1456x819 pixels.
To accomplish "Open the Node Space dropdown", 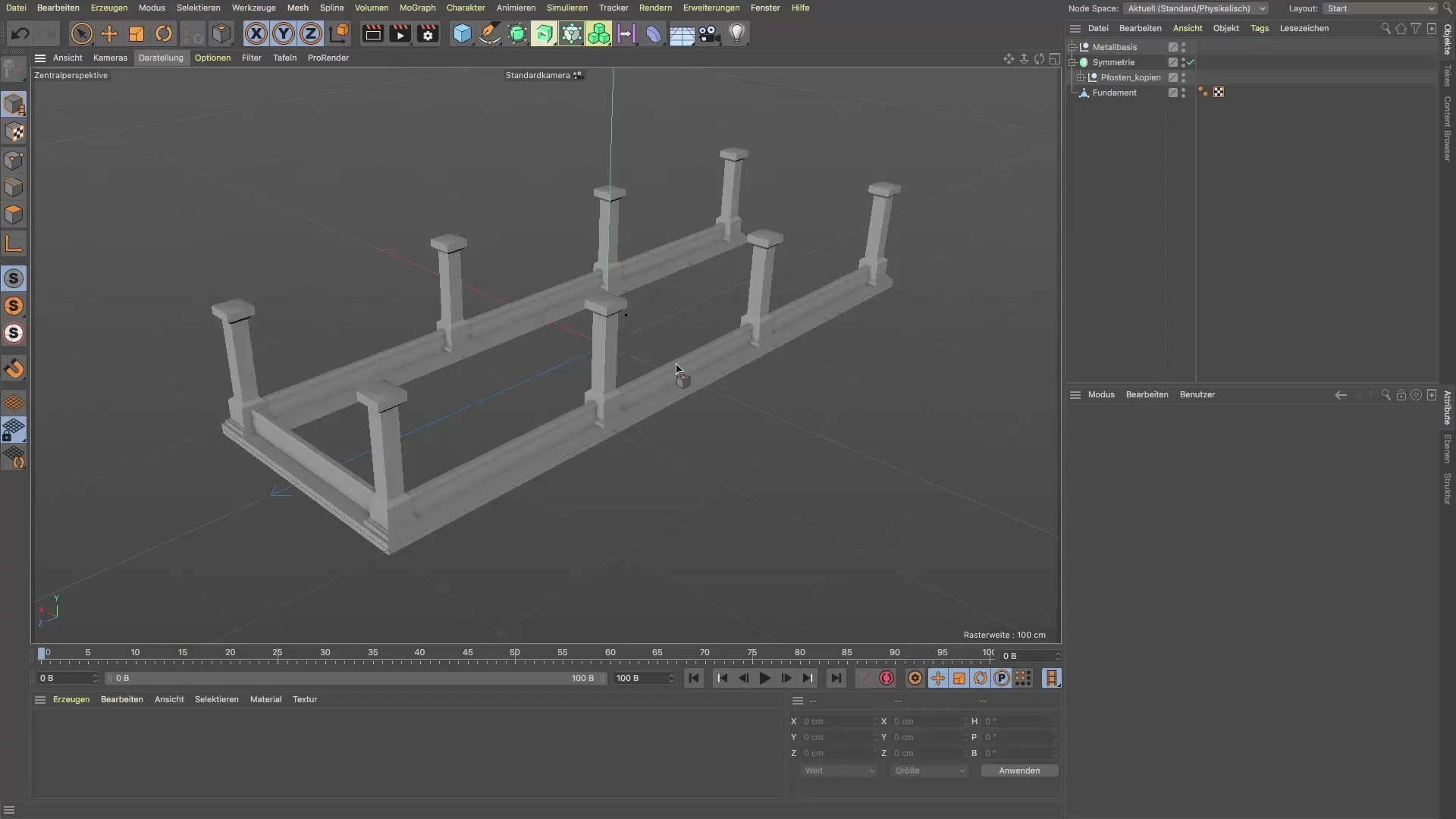I will point(1196,8).
